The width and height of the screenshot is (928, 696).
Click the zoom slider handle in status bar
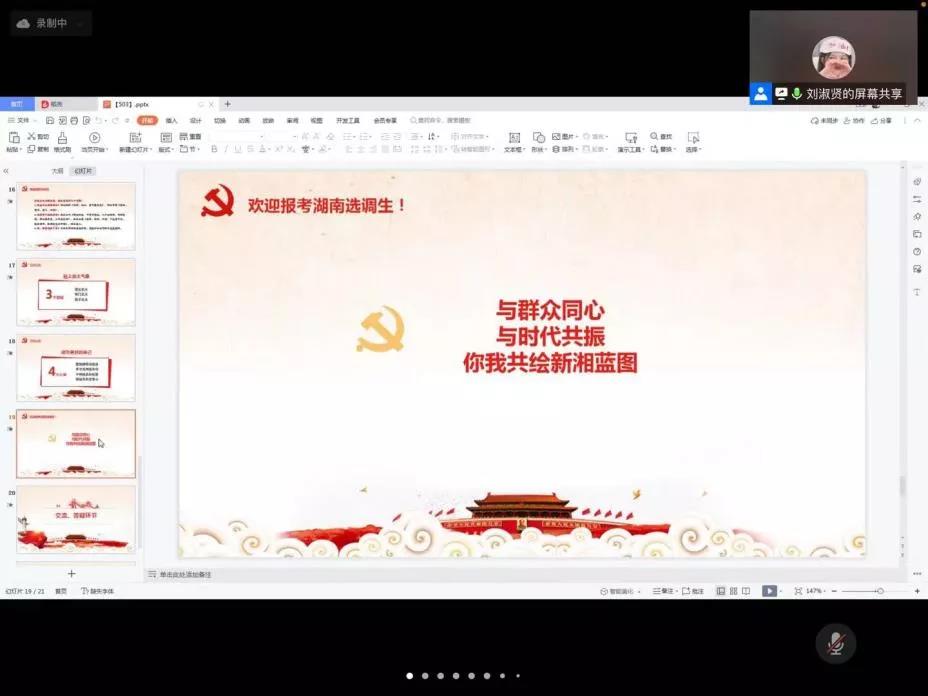click(879, 591)
